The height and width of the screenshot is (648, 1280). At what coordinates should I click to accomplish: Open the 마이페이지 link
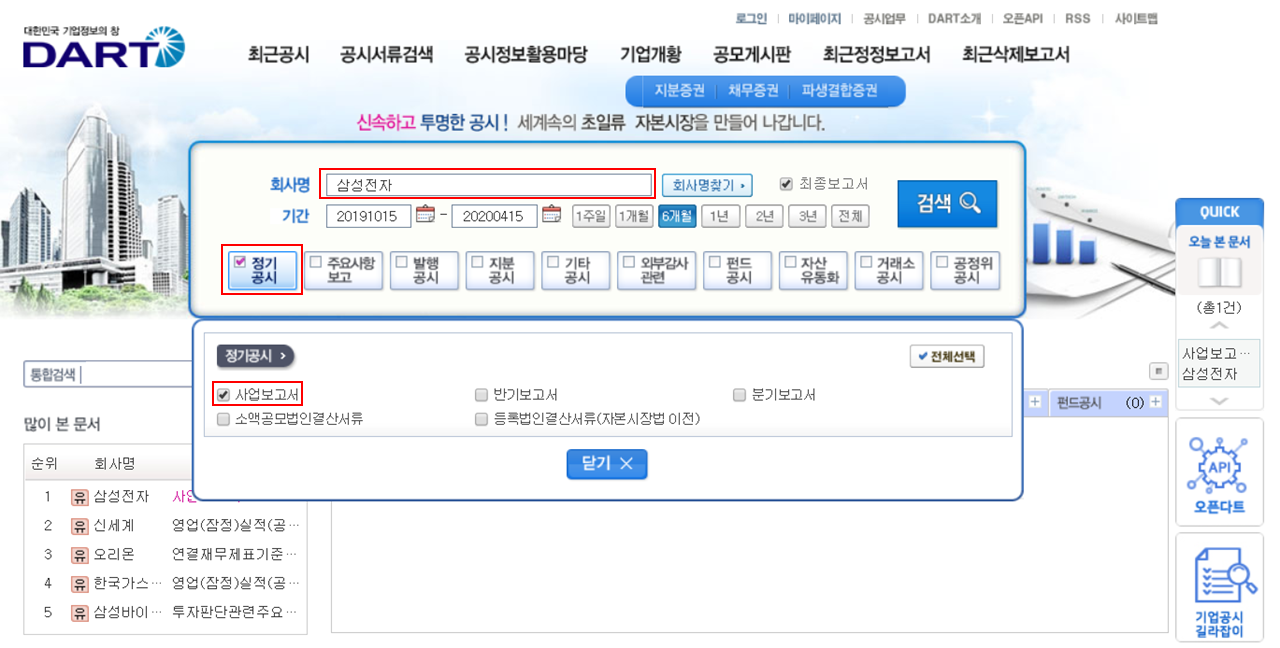[x=814, y=18]
